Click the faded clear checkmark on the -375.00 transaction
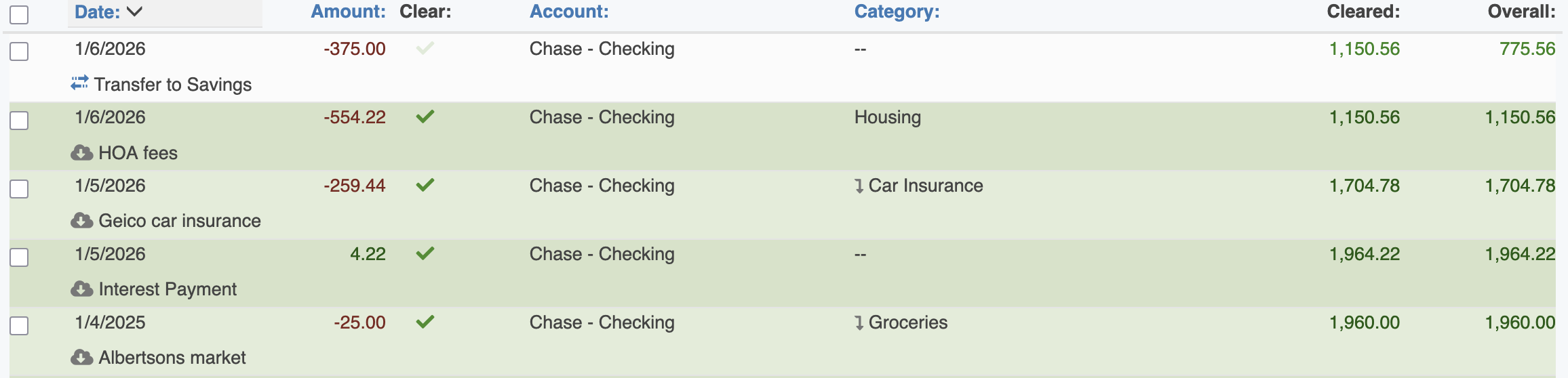Screen dimensions: 1568x378 (x=425, y=48)
